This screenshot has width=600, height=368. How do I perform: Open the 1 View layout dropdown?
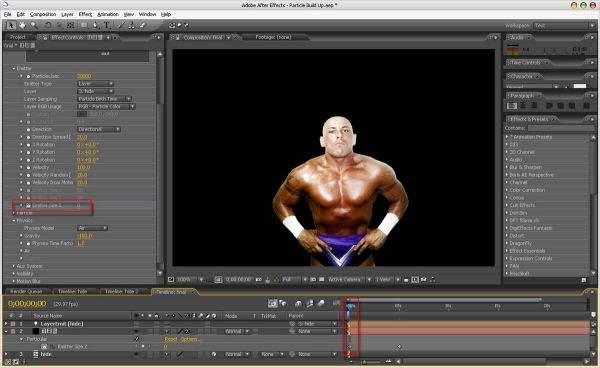pos(387,280)
